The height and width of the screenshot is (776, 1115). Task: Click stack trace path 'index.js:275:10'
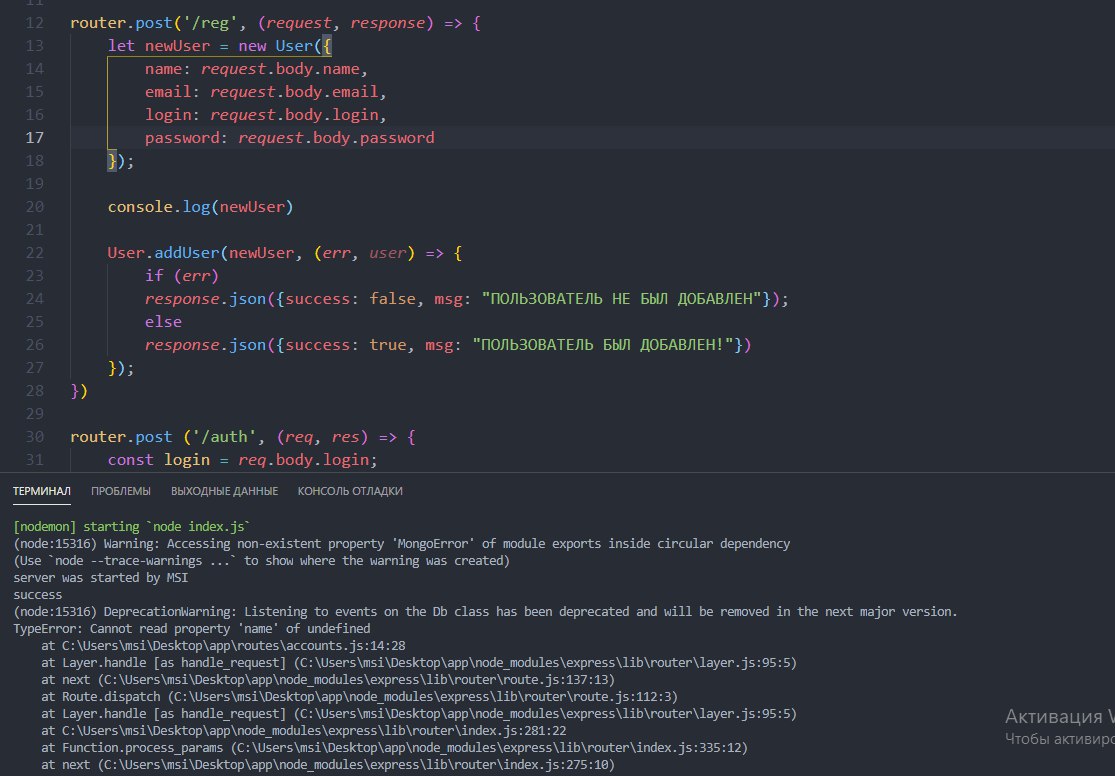(x=356, y=765)
